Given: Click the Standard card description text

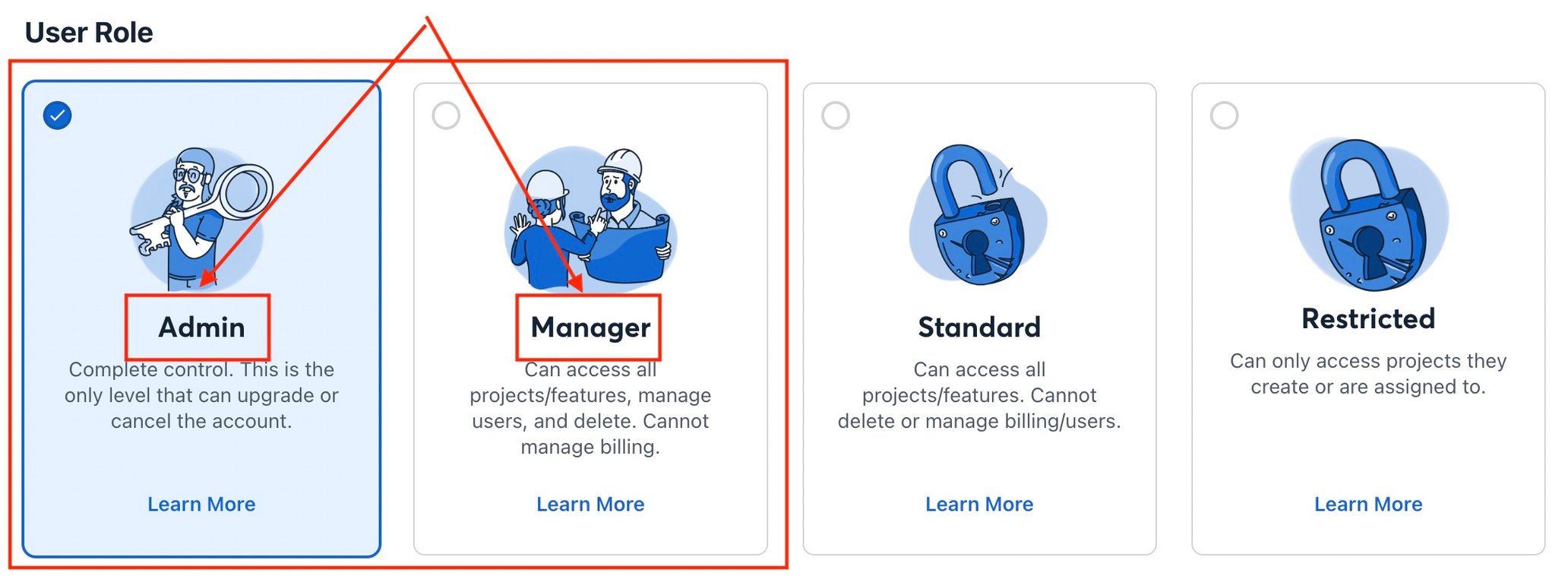Looking at the screenshot, I should [x=979, y=395].
